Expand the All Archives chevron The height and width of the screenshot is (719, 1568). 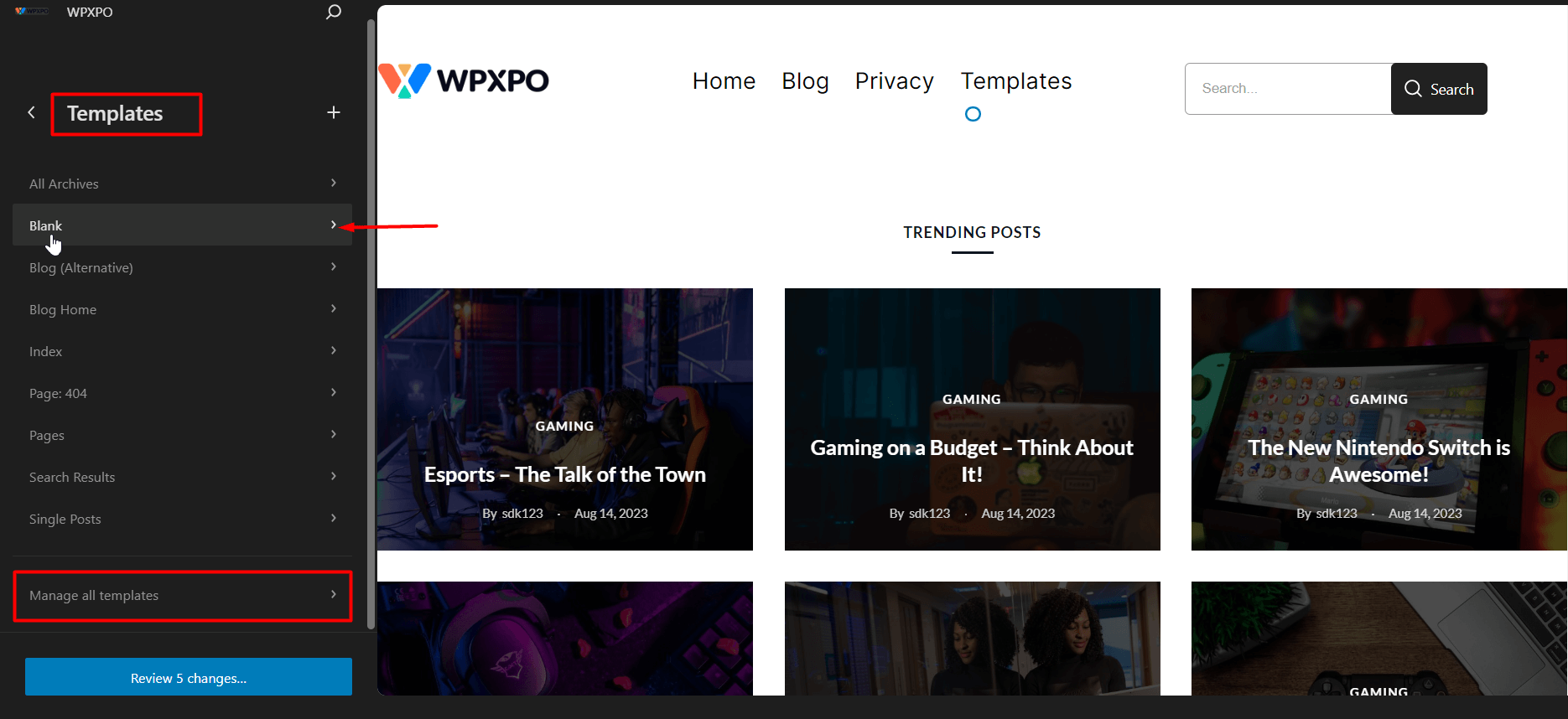pos(334,183)
